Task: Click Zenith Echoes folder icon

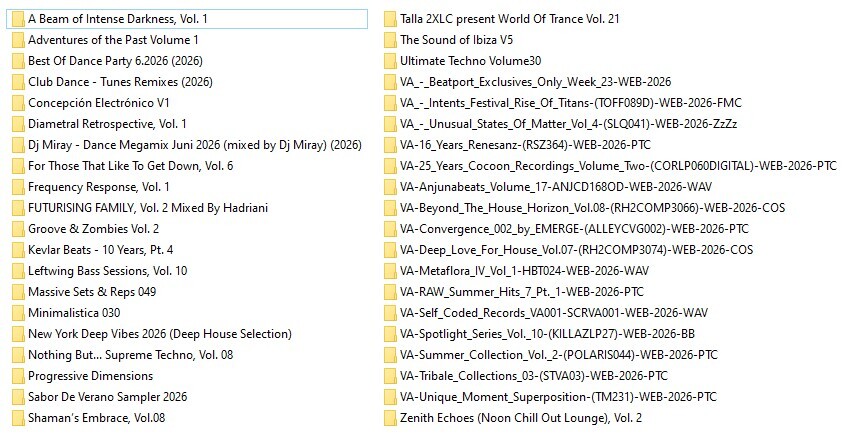Action: point(390,418)
